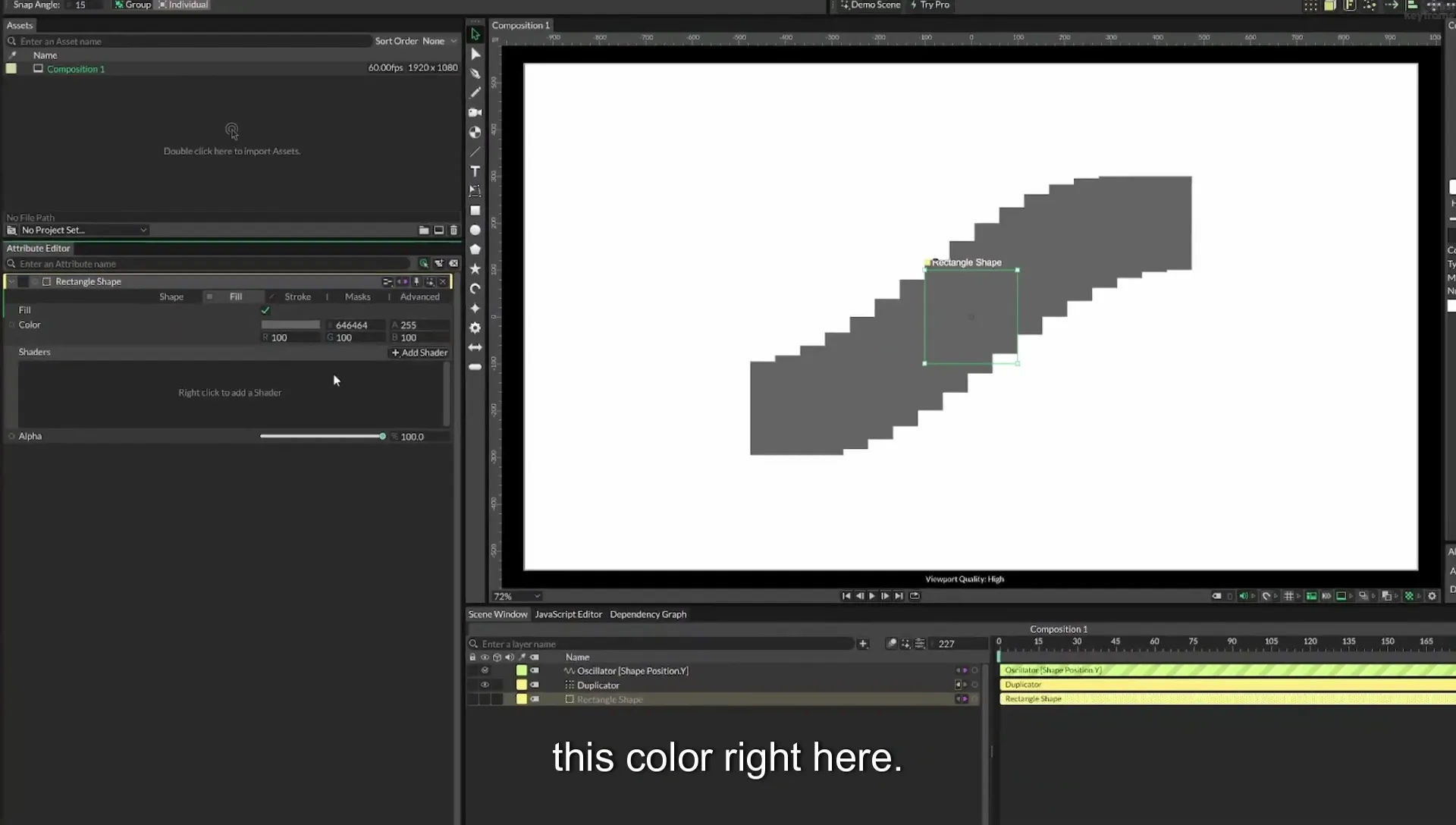
Task: Select the Cog shape tool
Action: click(475, 328)
